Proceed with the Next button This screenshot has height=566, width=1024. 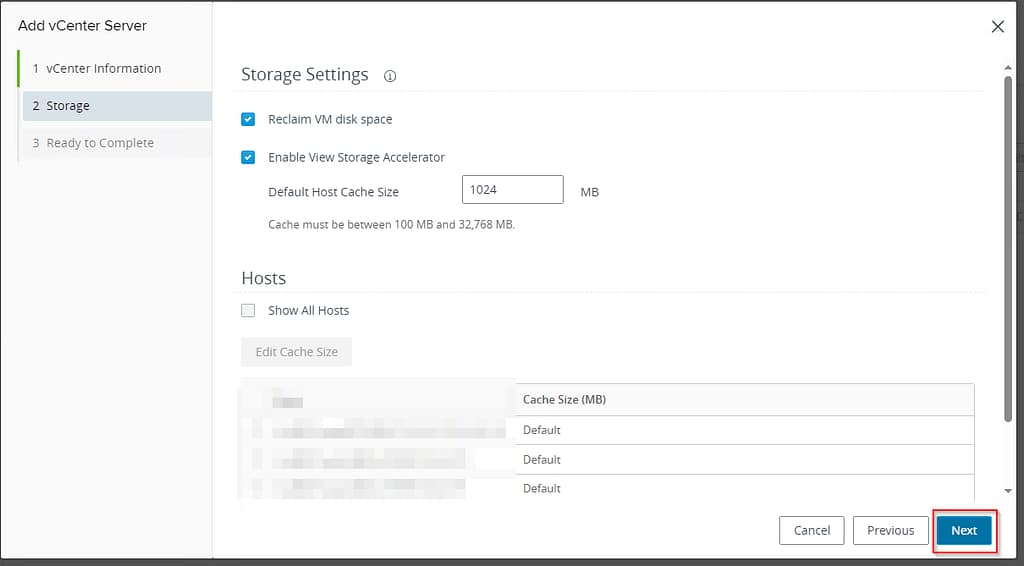pyautogui.click(x=964, y=530)
